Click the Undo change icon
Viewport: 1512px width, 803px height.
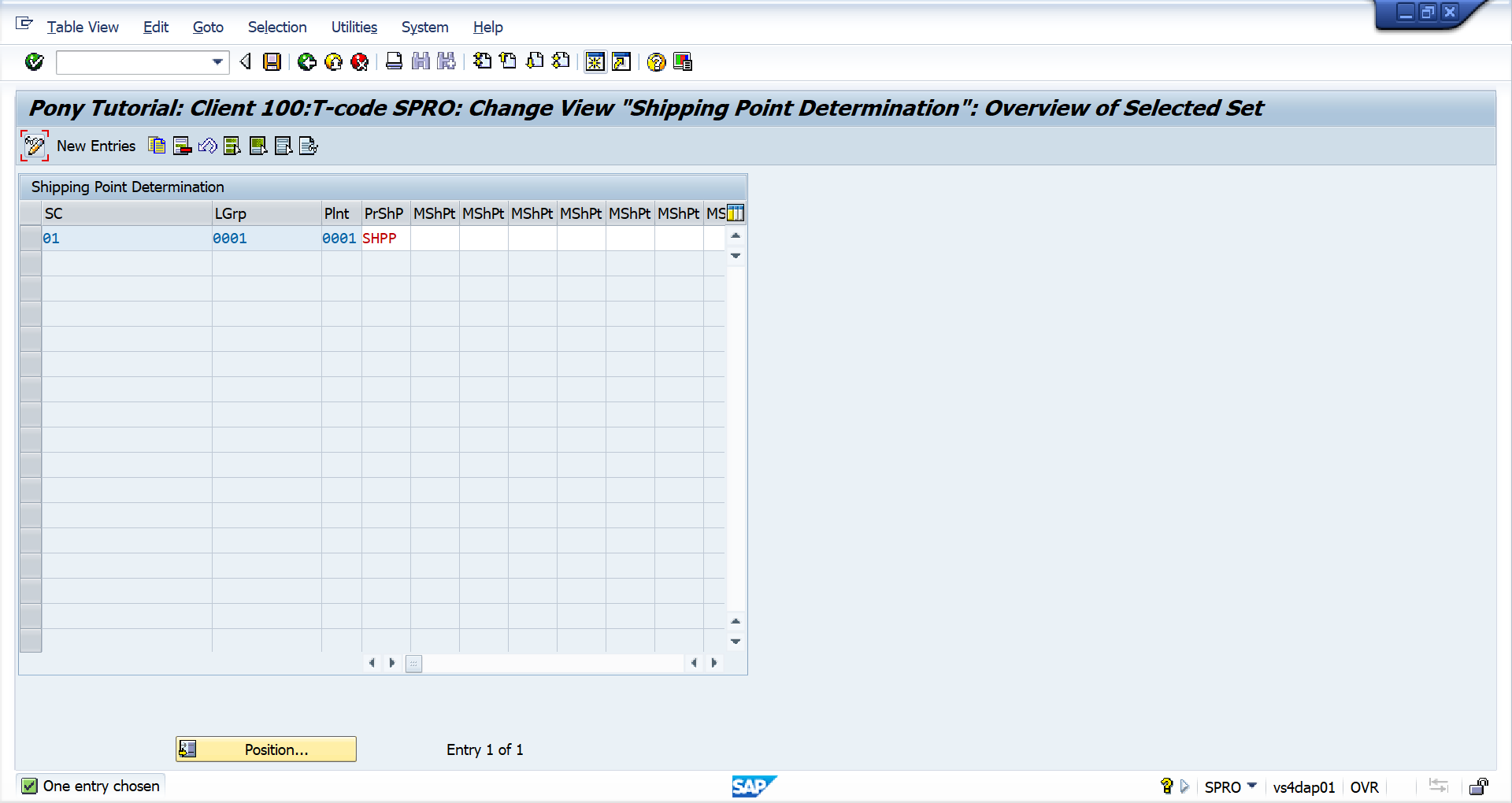[x=207, y=146]
